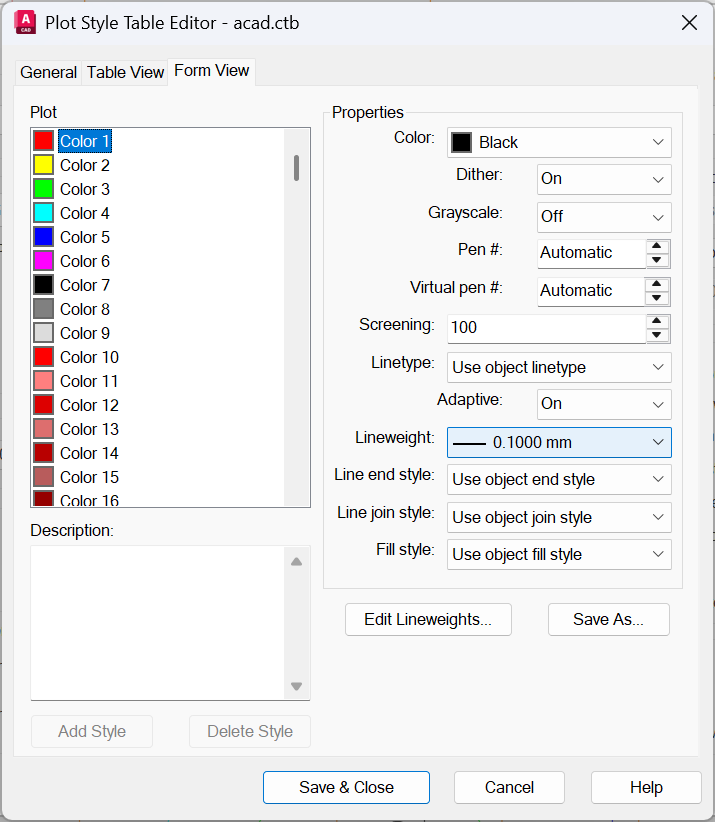Increase Screening value with up arrow

coord(657,321)
